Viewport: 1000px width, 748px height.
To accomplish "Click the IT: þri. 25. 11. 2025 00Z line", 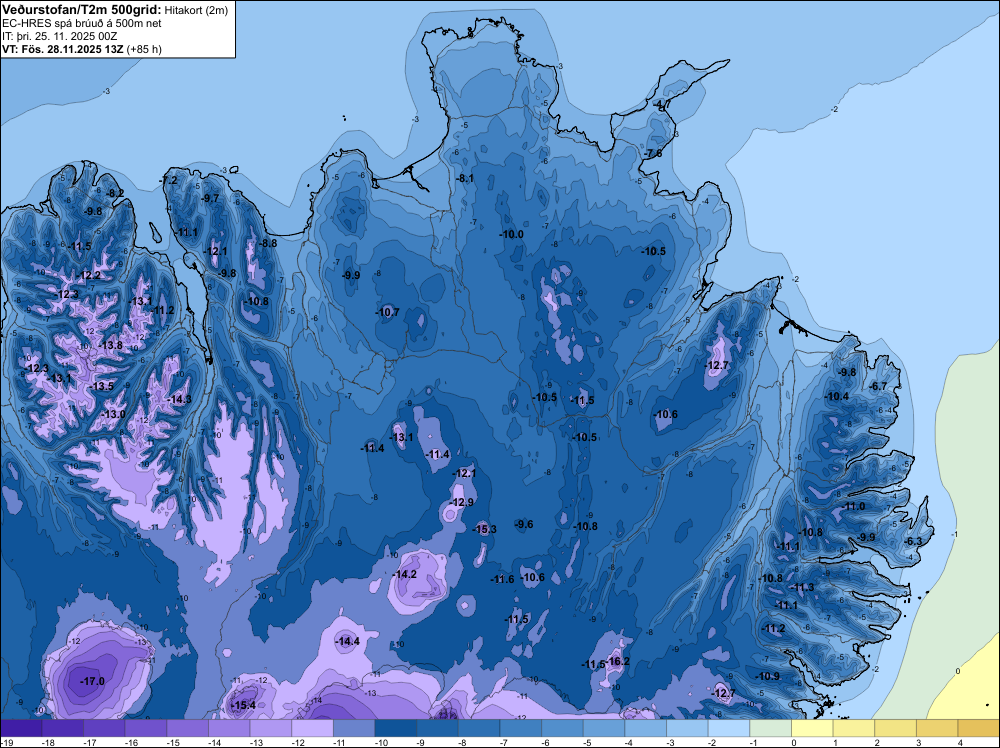I will click(59, 36).
